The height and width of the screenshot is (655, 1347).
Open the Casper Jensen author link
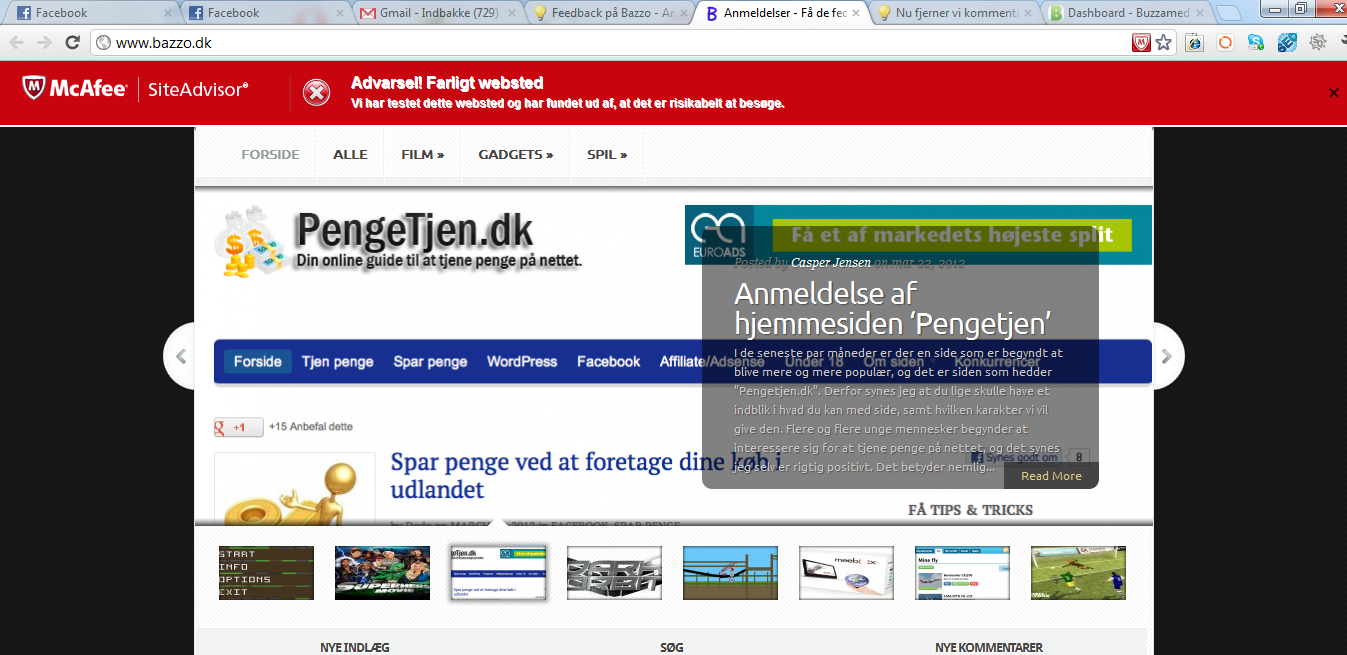coord(831,263)
